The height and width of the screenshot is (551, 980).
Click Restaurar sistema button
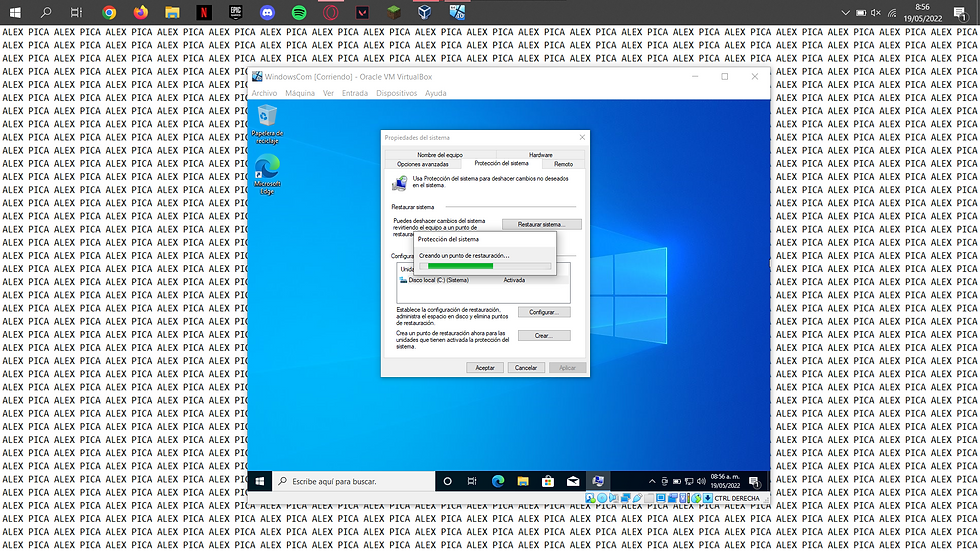coord(541,224)
